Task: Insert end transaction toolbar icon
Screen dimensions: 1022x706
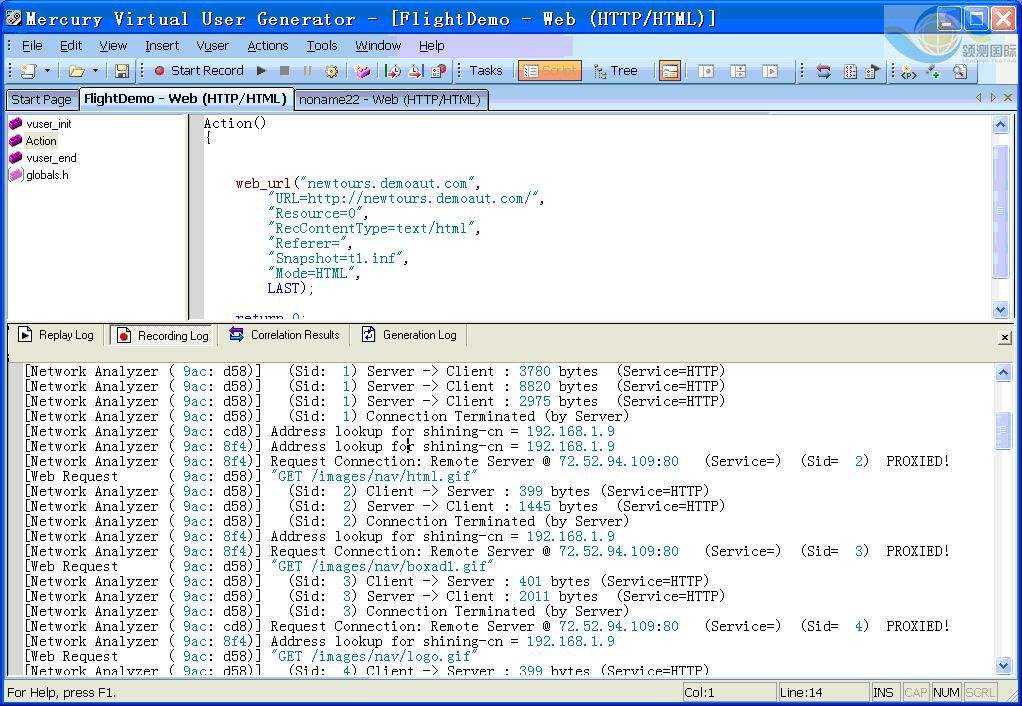Action: (415, 71)
